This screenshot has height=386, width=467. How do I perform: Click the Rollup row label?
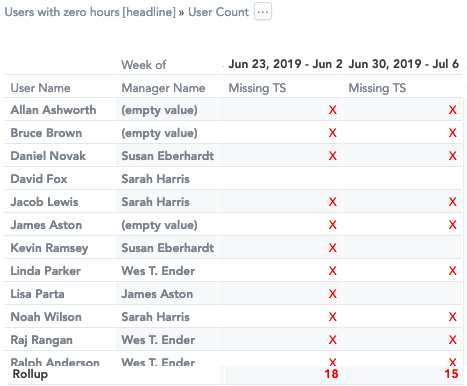click(30, 374)
